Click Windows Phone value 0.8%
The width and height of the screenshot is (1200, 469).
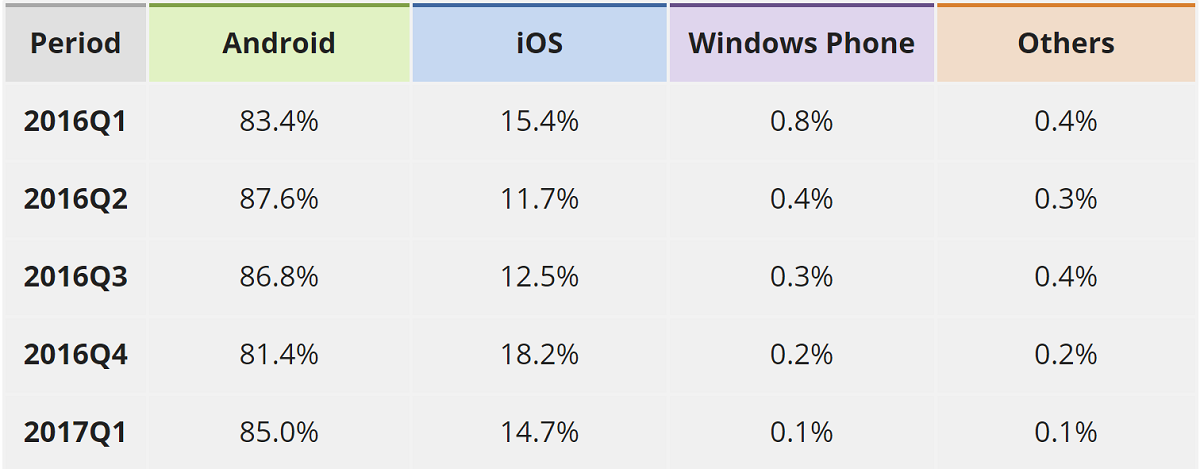tap(801, 122)
